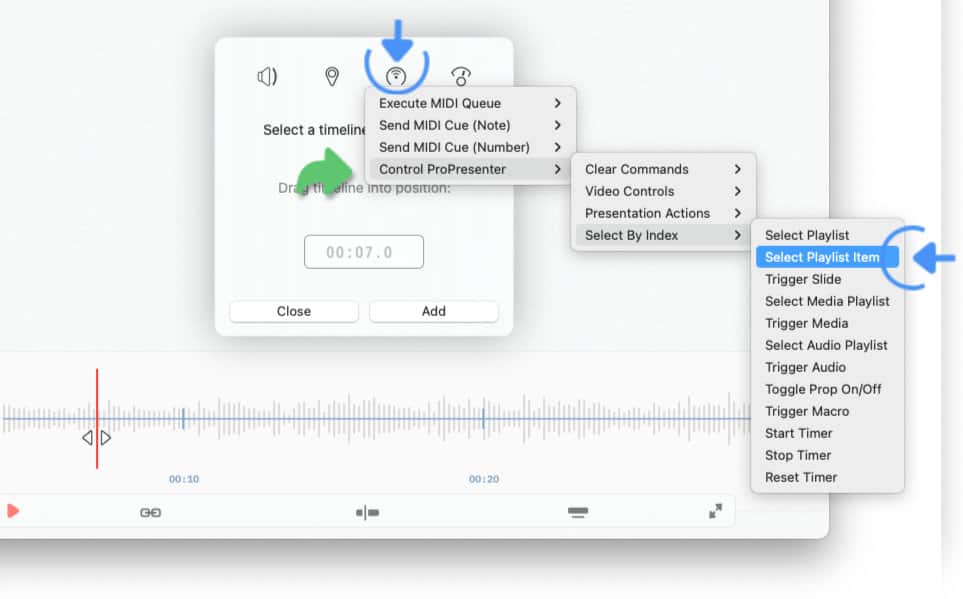Viewport: 963px width, 599px height.
Task: Click the 00:10 timeline time label
Action: [x=184, y=479]
